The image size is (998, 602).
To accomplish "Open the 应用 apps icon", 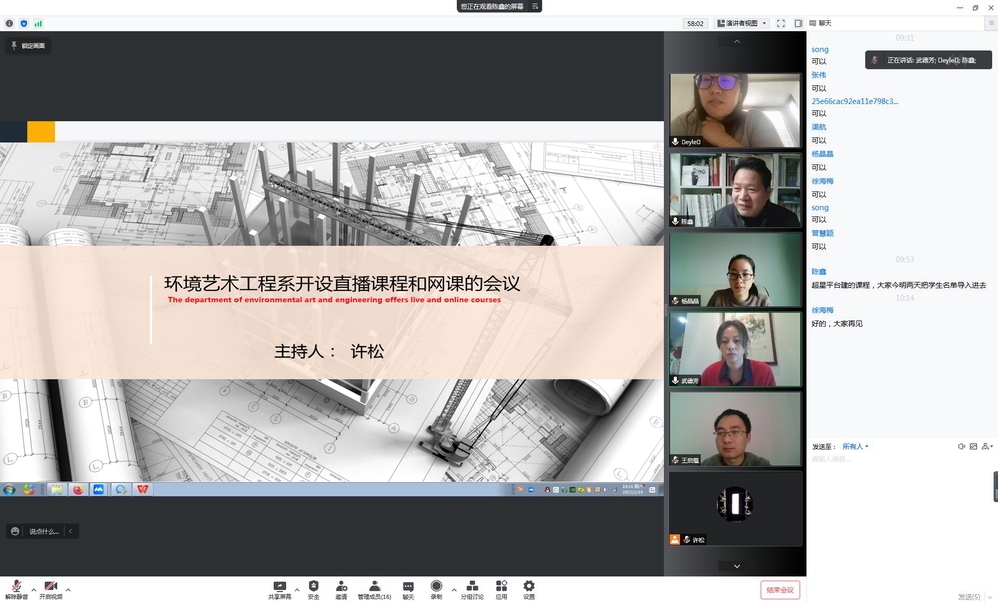I will (501, 587).
